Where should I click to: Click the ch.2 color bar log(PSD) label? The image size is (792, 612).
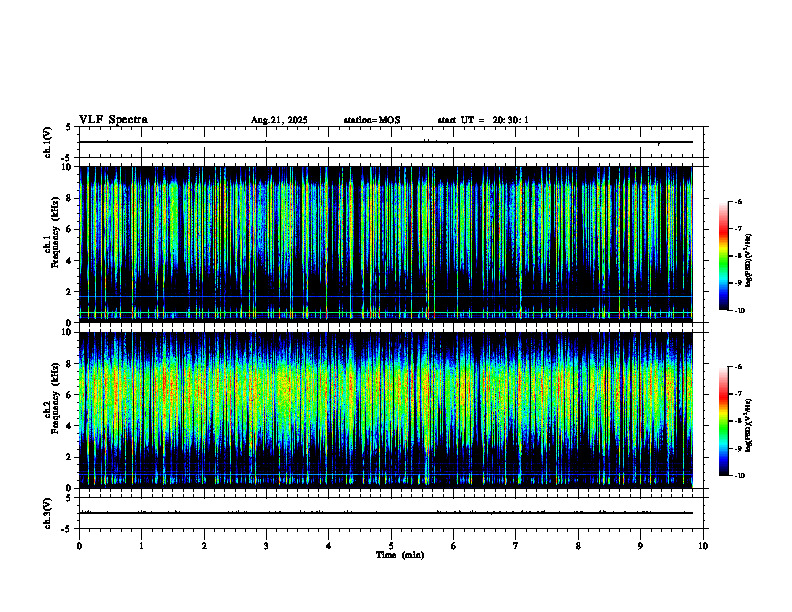point(749,426)
